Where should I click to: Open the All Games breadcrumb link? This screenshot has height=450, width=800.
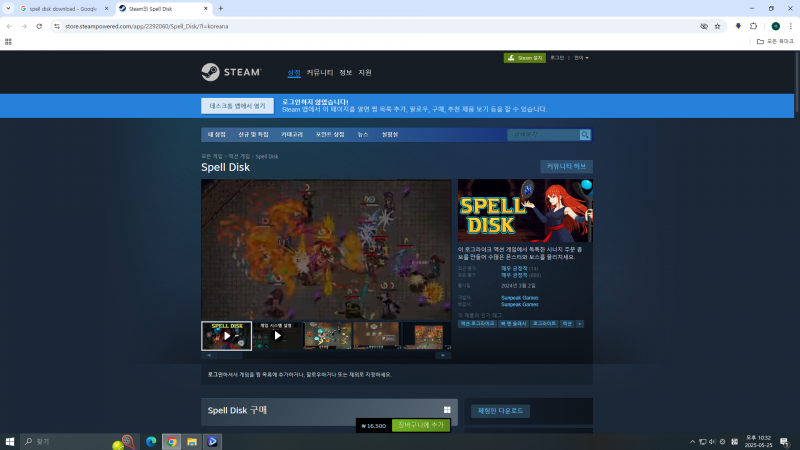(212, 157)
